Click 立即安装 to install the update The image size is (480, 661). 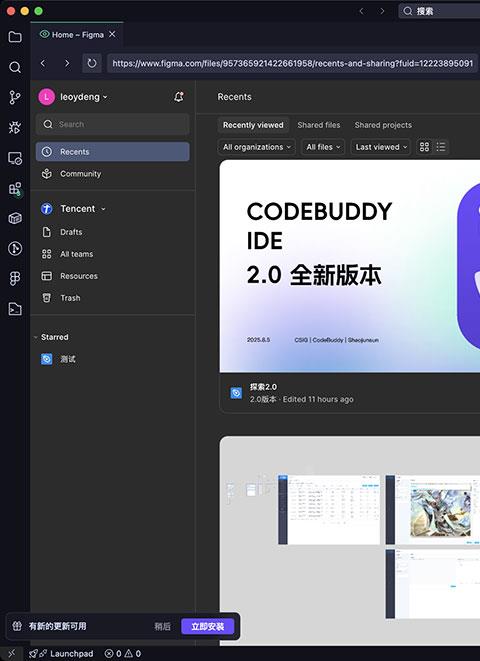coord(207,626)
